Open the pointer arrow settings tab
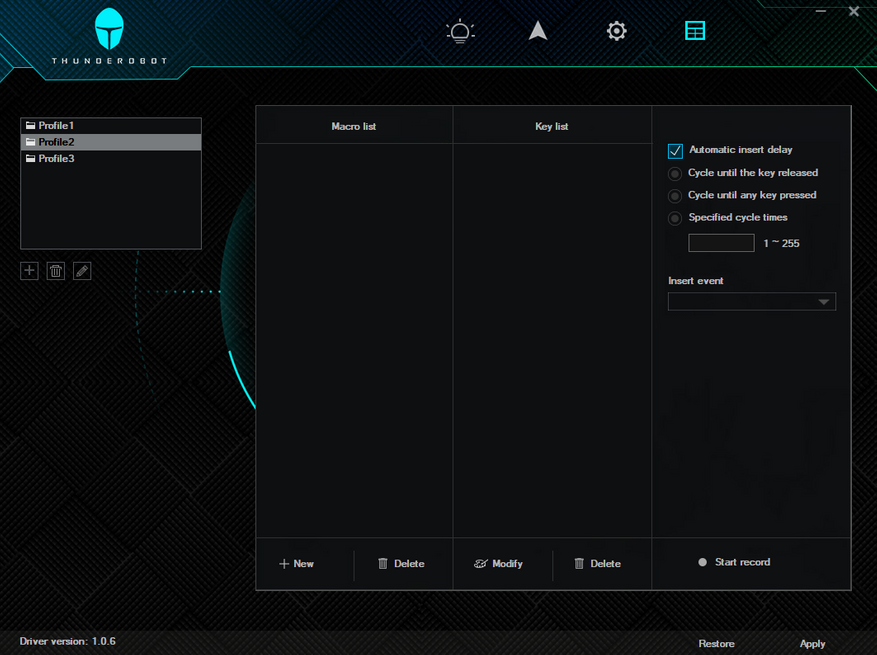The image size is (877, 655). [x=537, y=31]
